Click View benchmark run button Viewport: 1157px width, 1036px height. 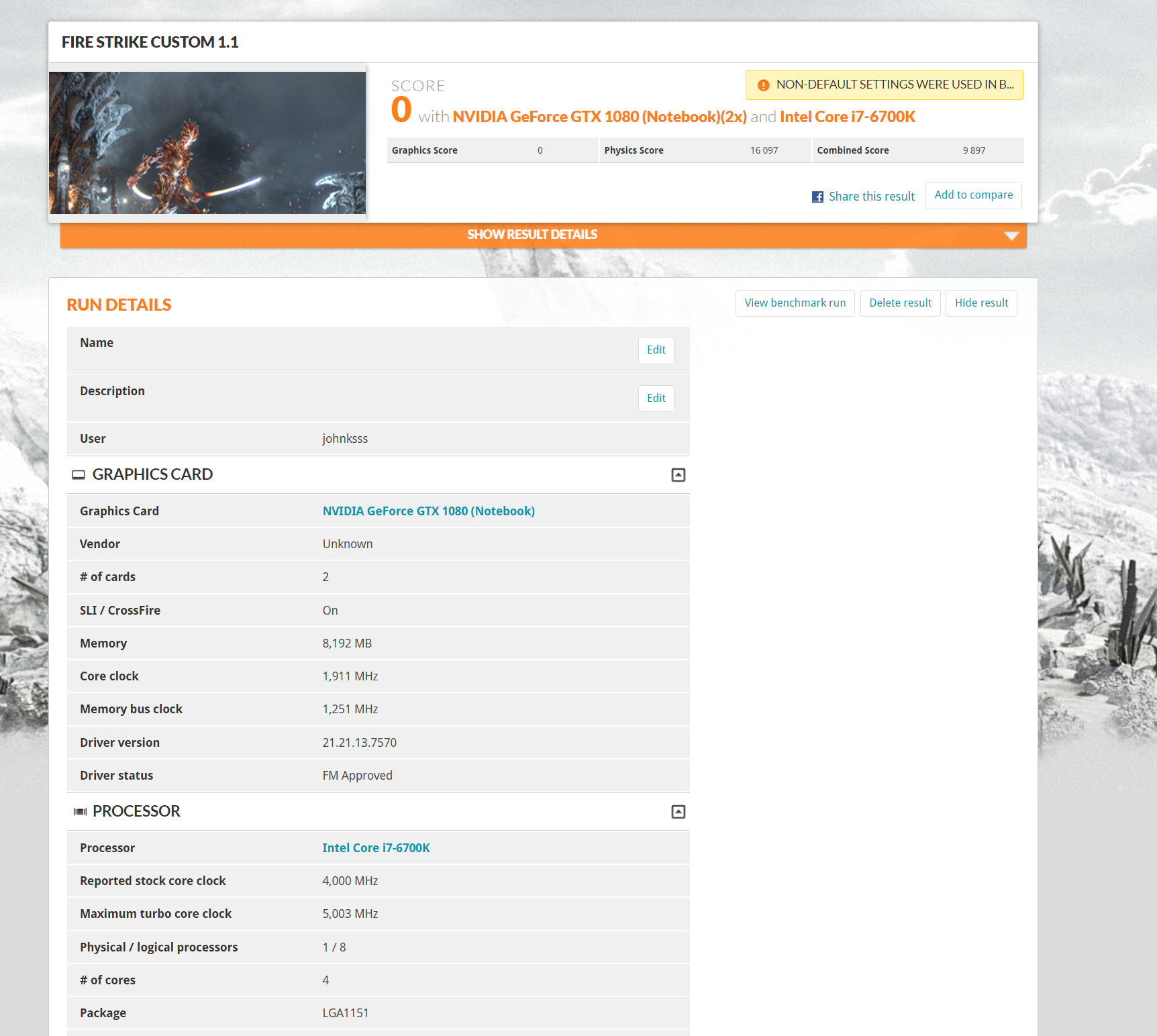[795, 303]
